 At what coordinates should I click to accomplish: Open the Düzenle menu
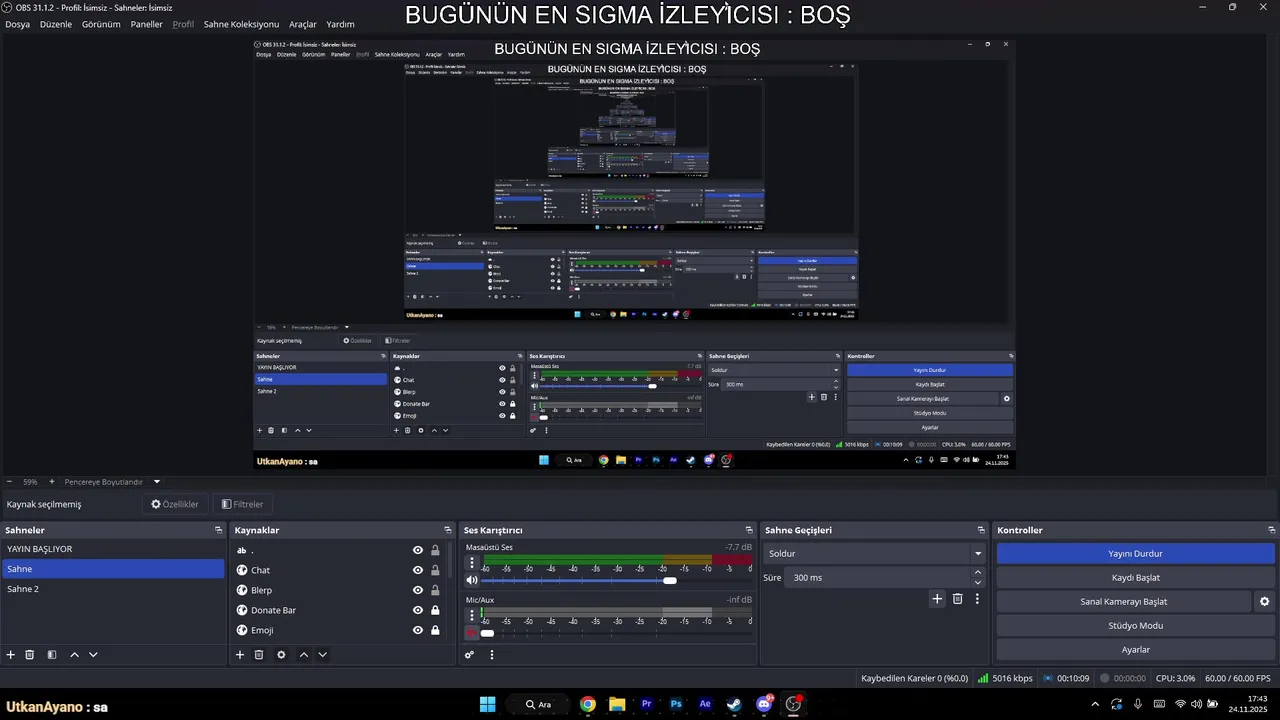56,24
